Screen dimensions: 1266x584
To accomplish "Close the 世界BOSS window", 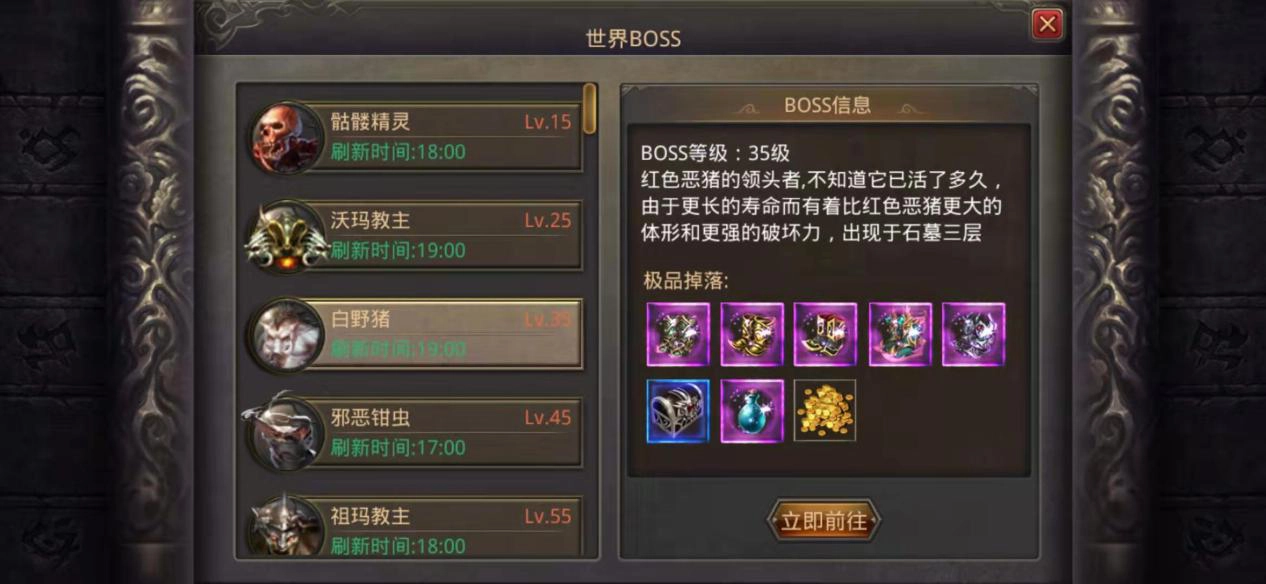I will click(1047, 24).
